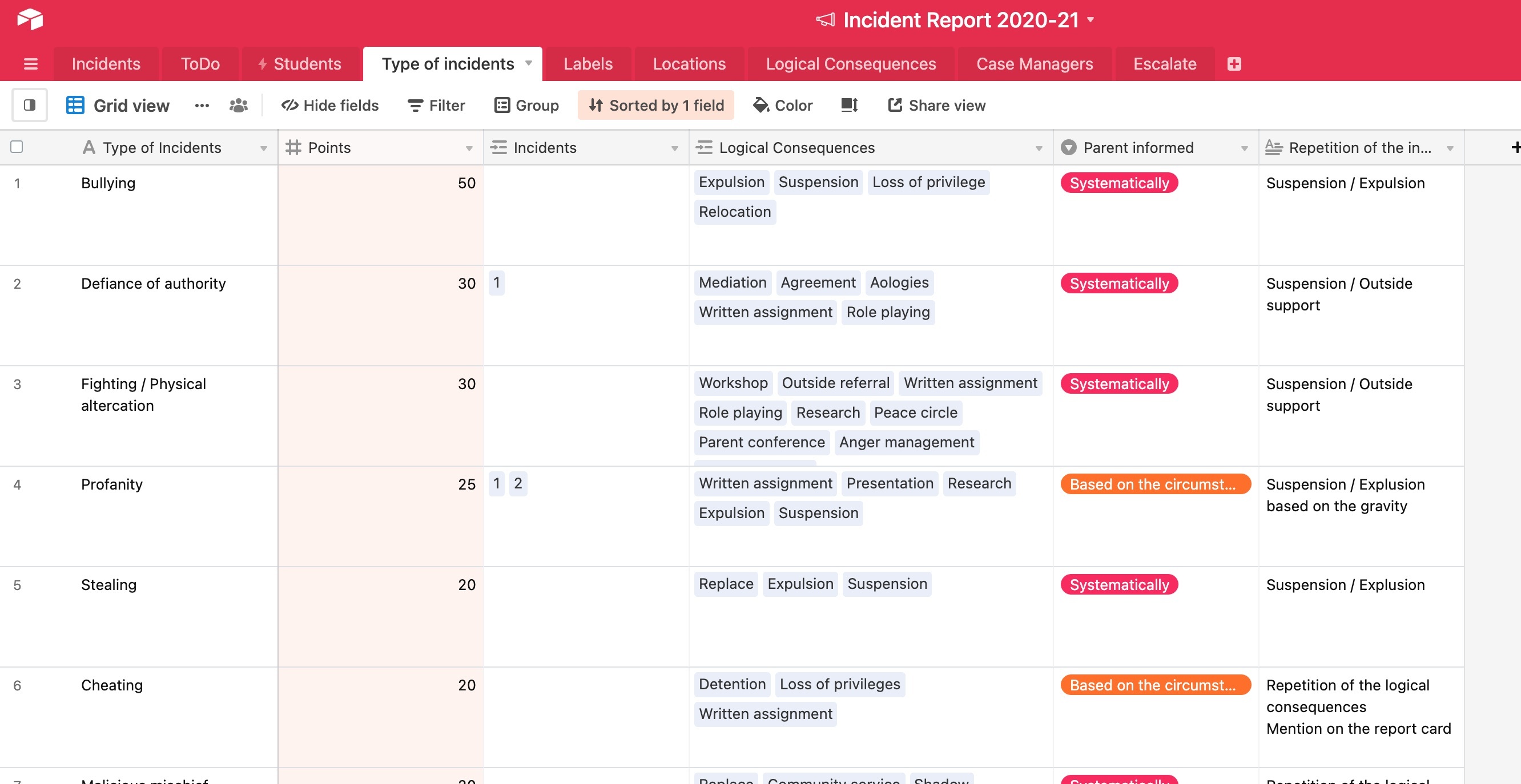
Task: Click Logical Consequences field icon
Action: click(705, 147)
